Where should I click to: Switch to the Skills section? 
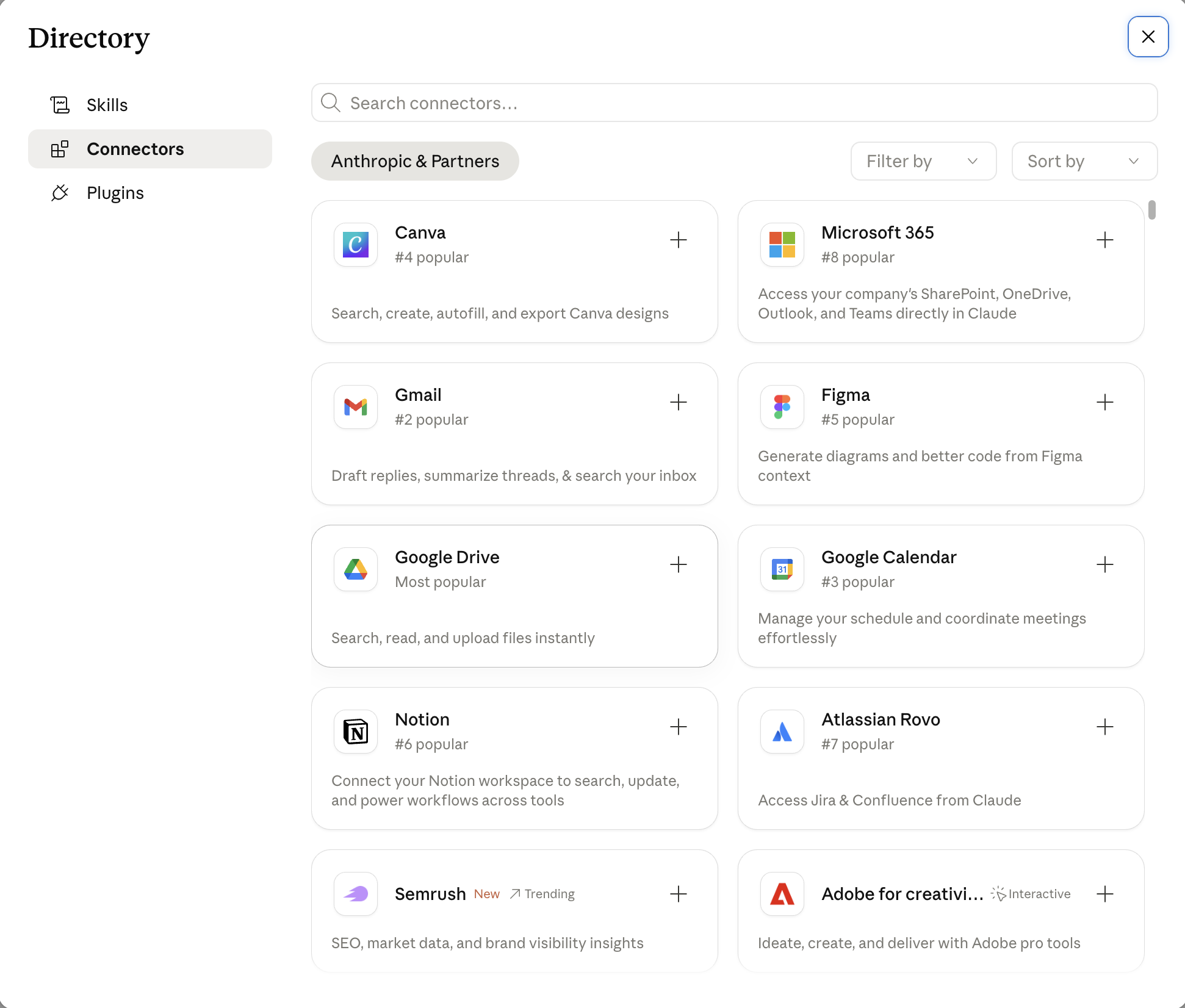point(150,105)
